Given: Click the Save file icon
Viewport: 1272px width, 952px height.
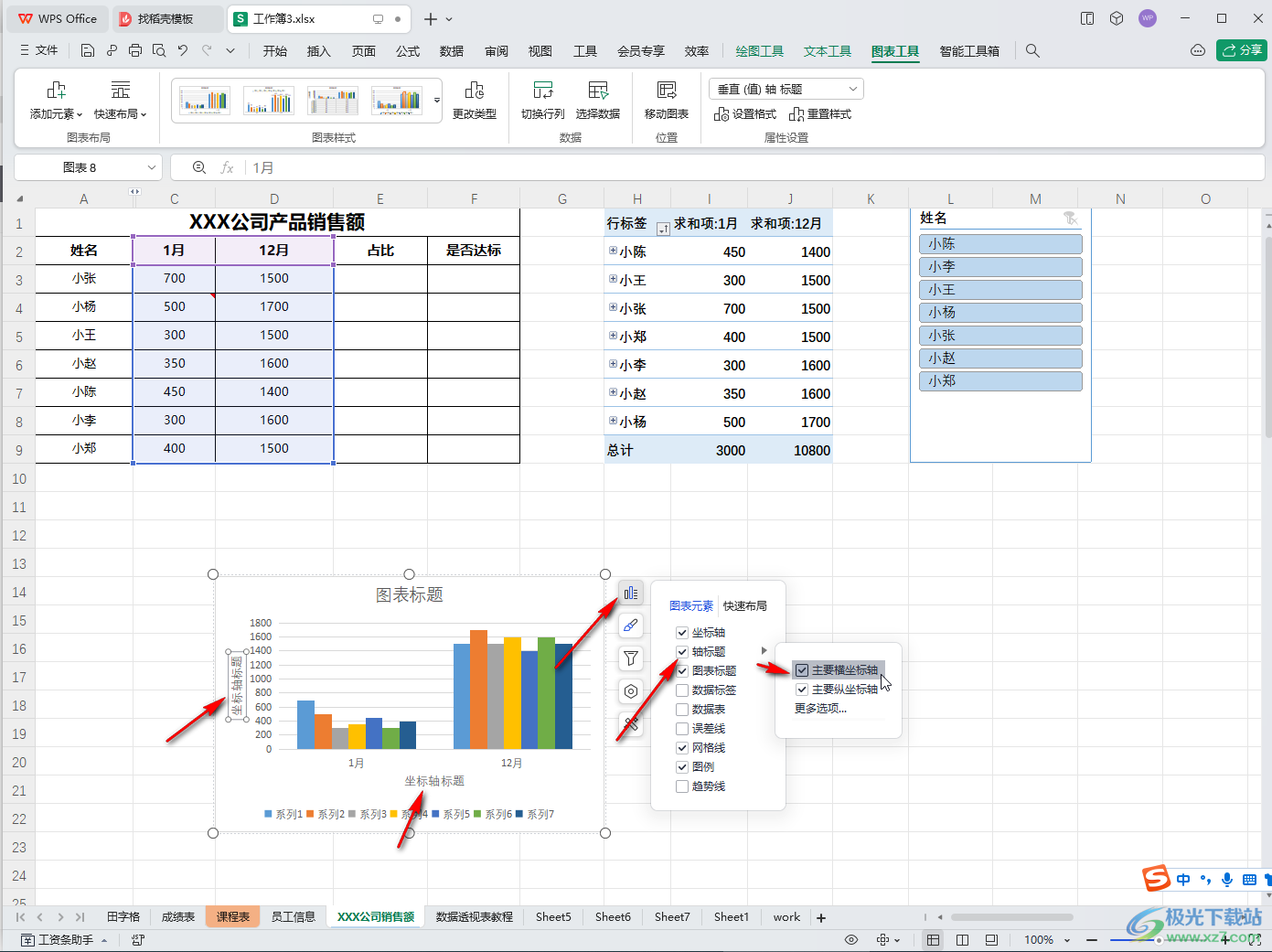Looking at the screenshot, I should pyautogui.click(x=88, y=51).
